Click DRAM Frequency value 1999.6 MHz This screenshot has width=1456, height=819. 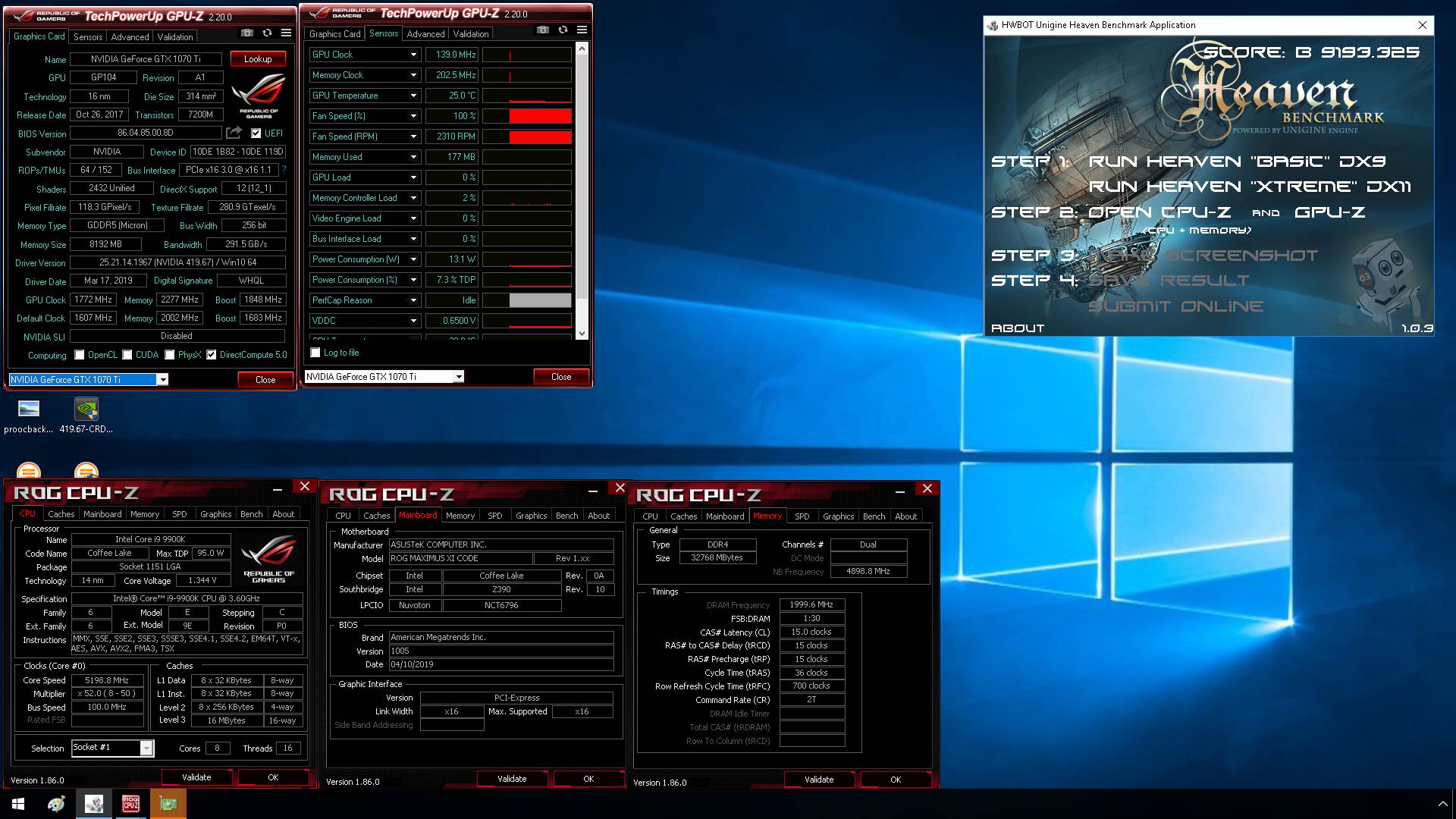[x=811, y=605]
